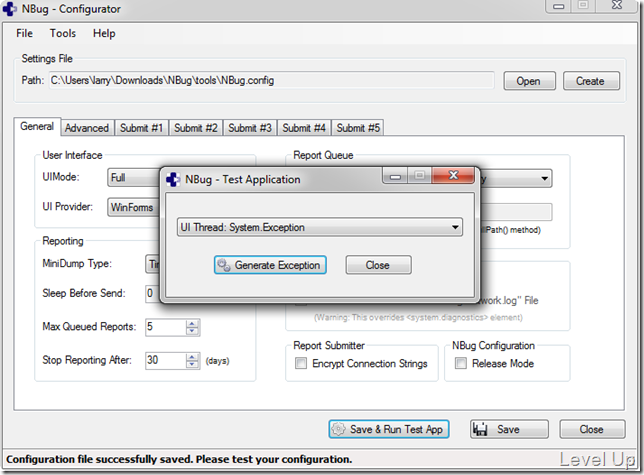Viewport: 644px width, 475px height.
Task: Click the gear icon on Generate Exception
Action: pyautogui.click(x=224, y=265)
